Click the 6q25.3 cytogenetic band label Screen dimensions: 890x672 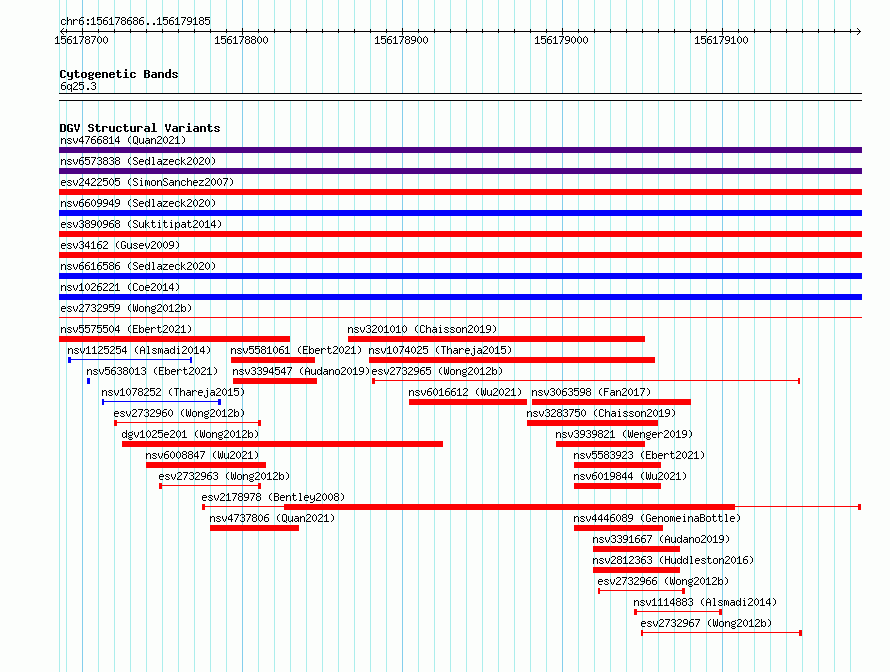pyautogui.click(x=78, y=86)
